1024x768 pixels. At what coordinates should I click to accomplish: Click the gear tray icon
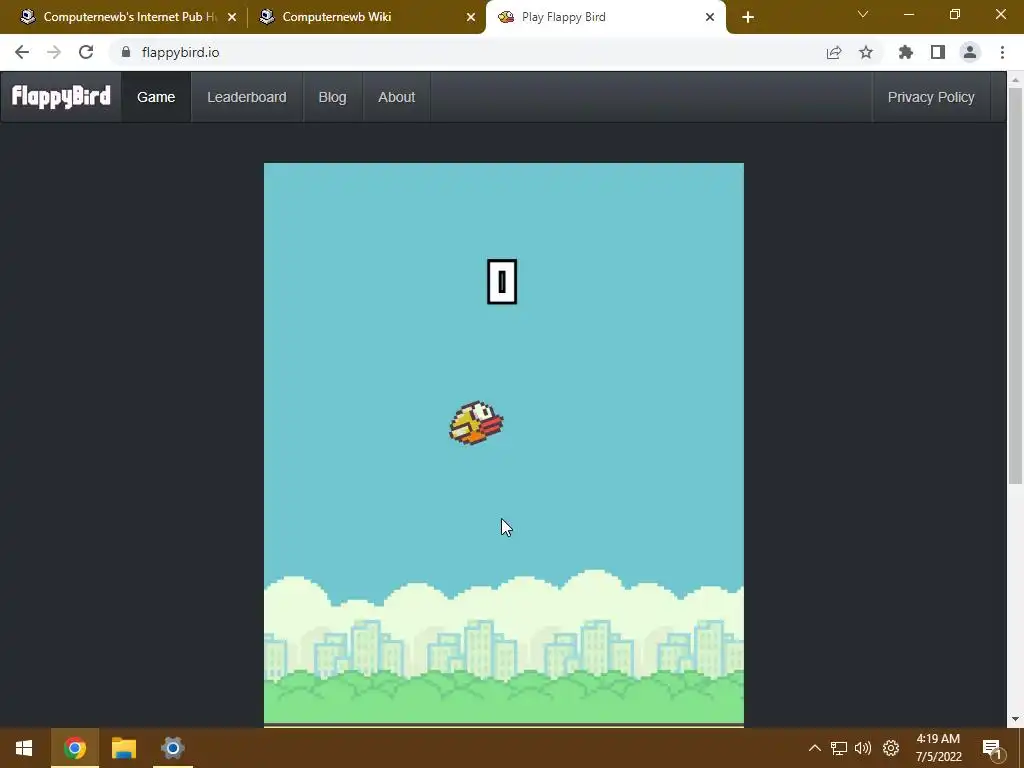click(x=891, y=748)
